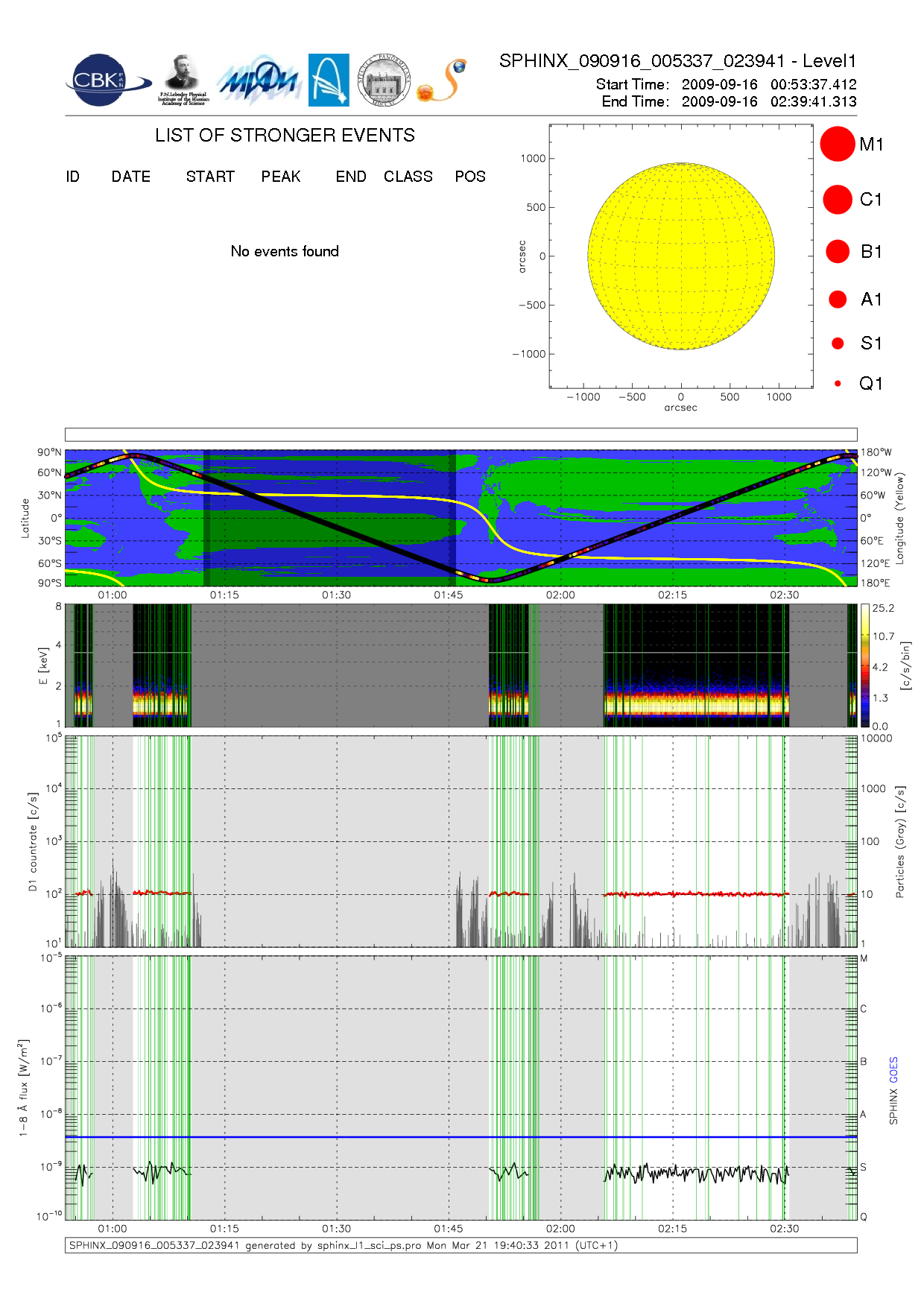This screenshot has width=924, height=1307.
Task: Click the center of the yellow solar disk
Action: (680, 256)
